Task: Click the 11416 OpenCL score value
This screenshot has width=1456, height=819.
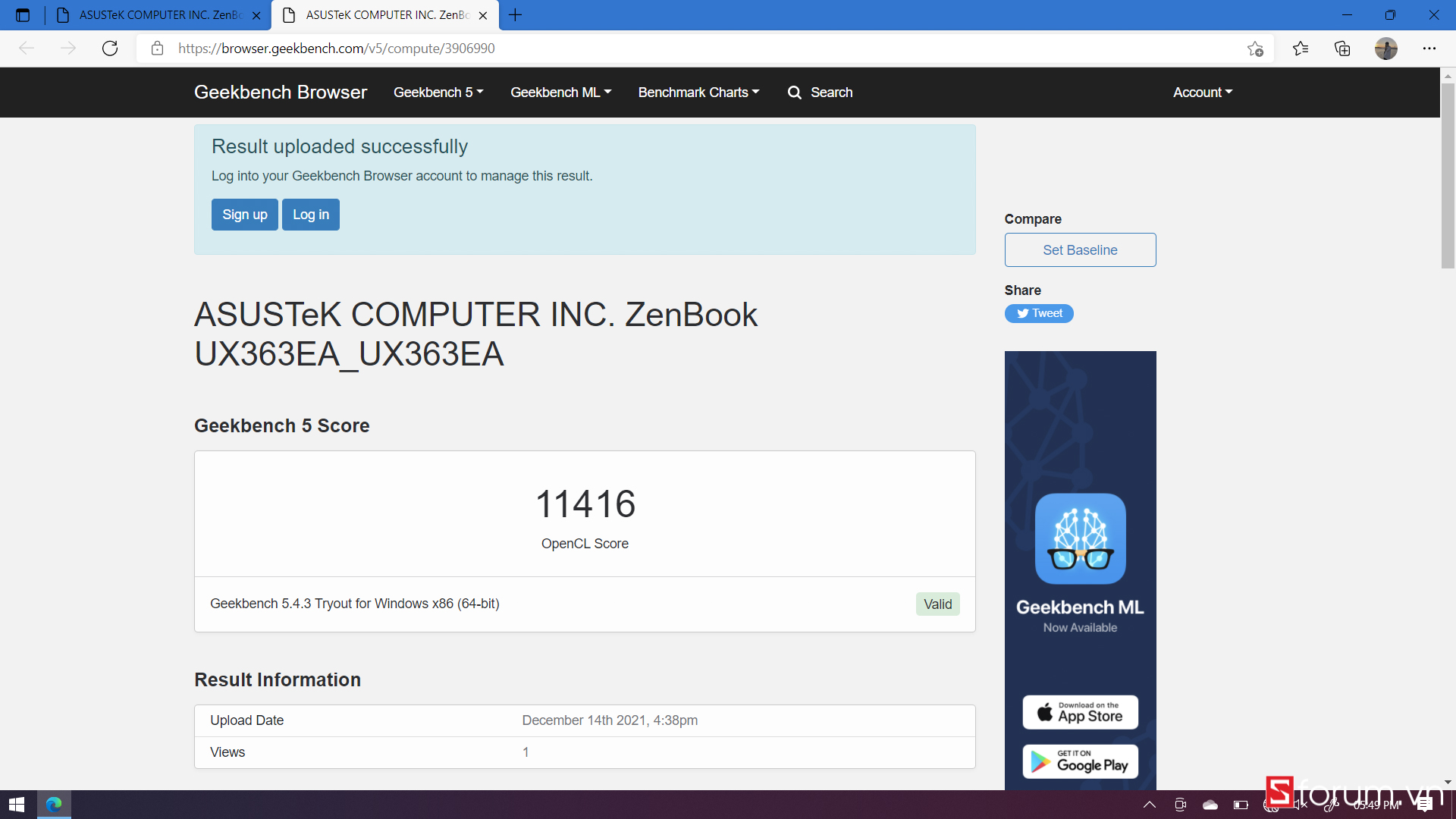Action: [x=585, y=504]
